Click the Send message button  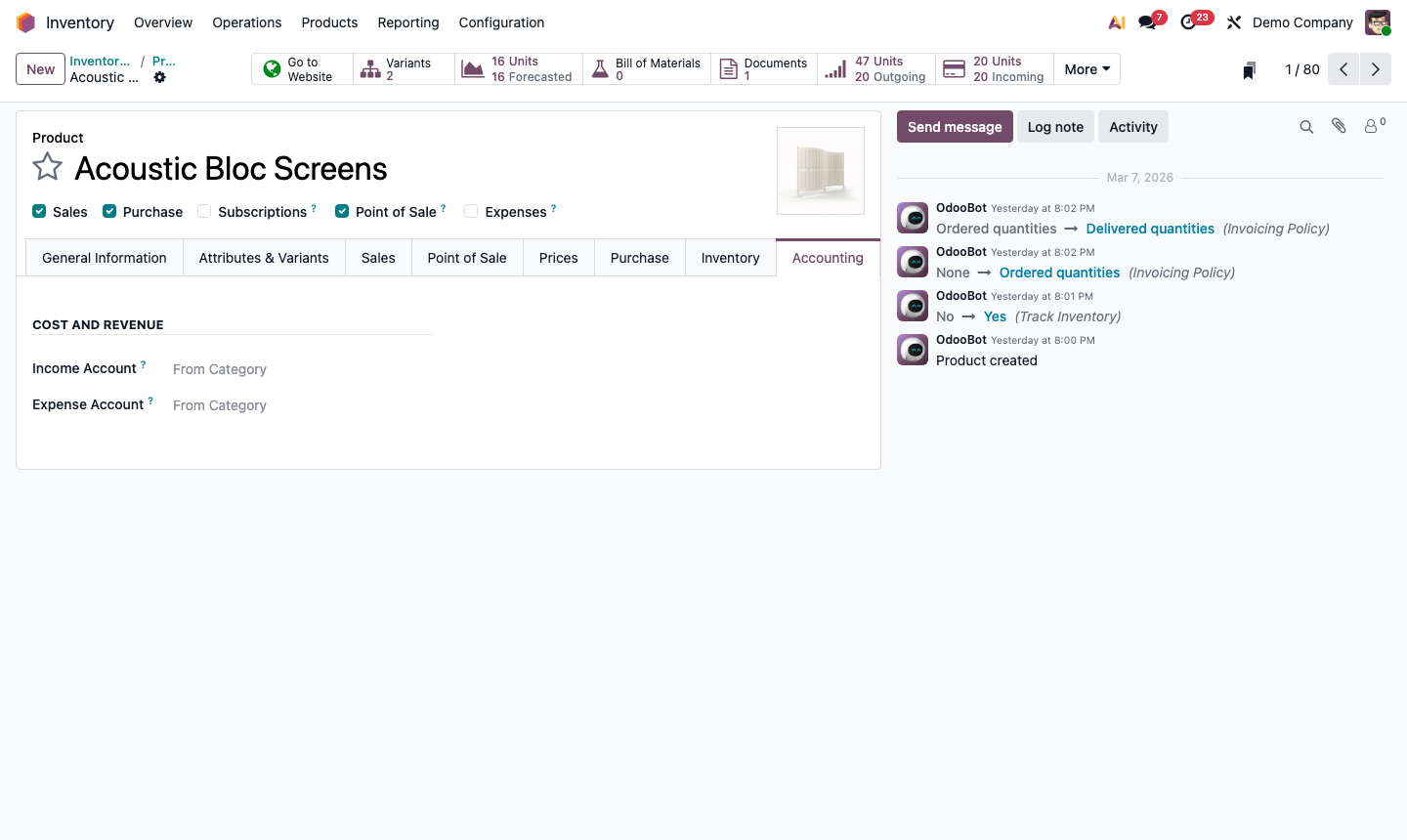[955, 126]
